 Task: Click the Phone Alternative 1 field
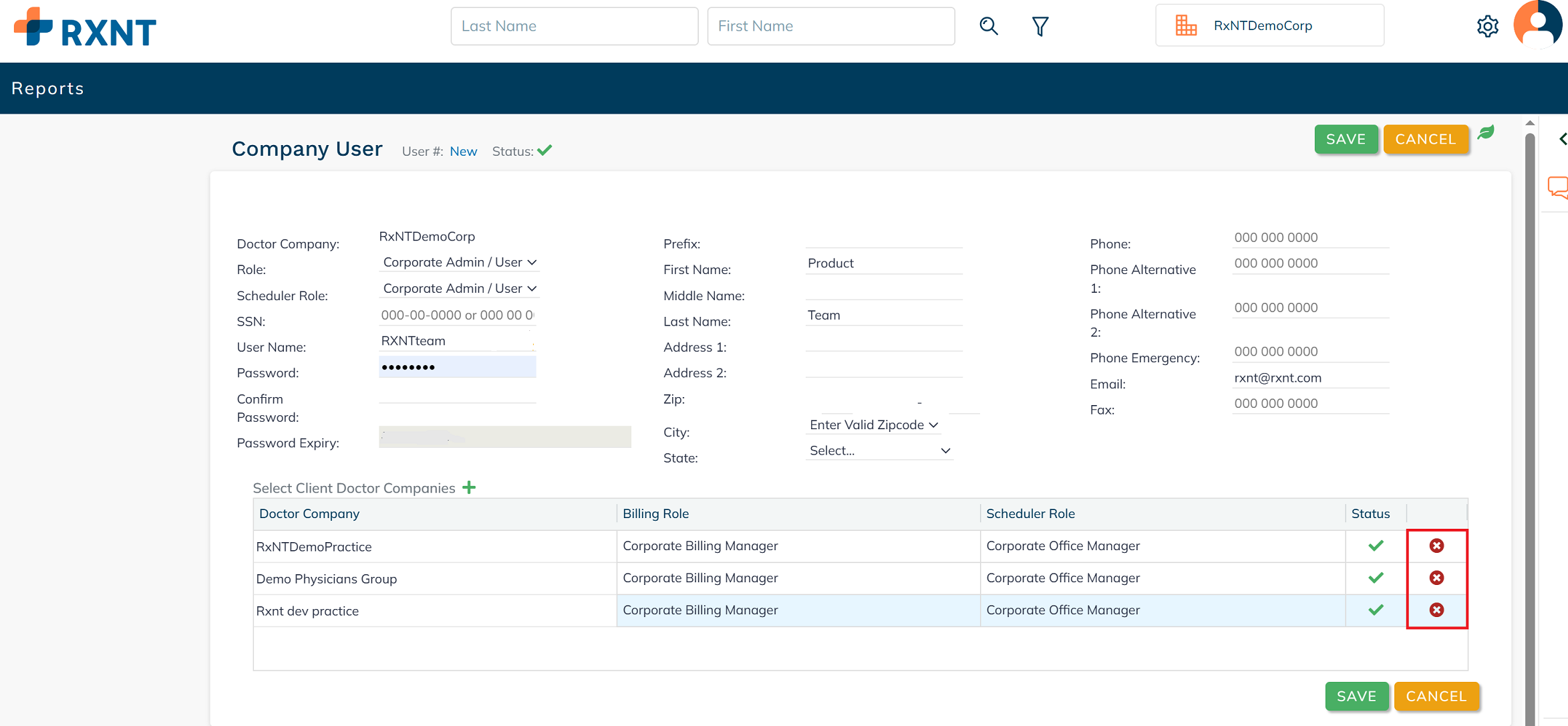[1311, 263]
